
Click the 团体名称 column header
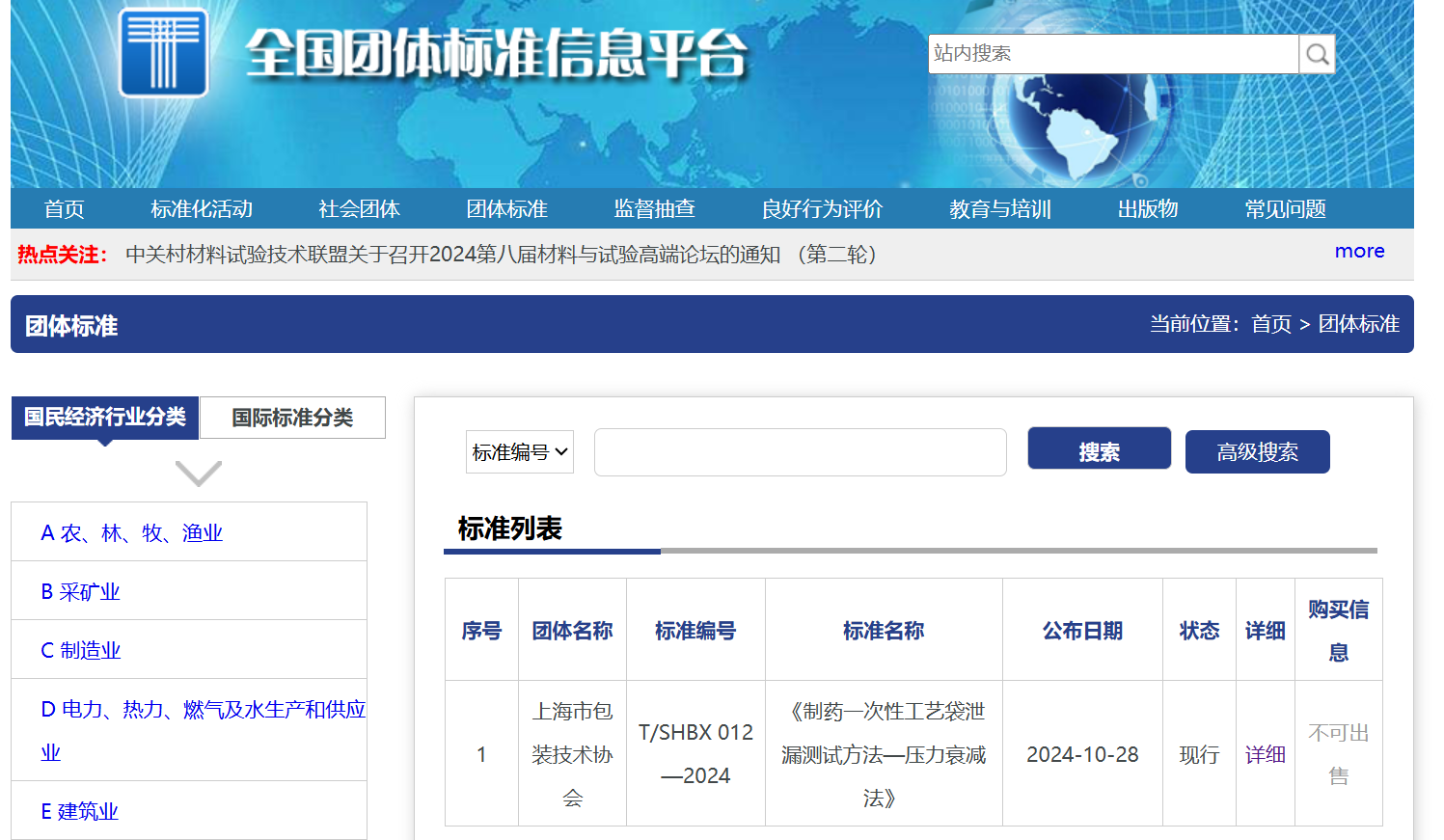(573, 631)
